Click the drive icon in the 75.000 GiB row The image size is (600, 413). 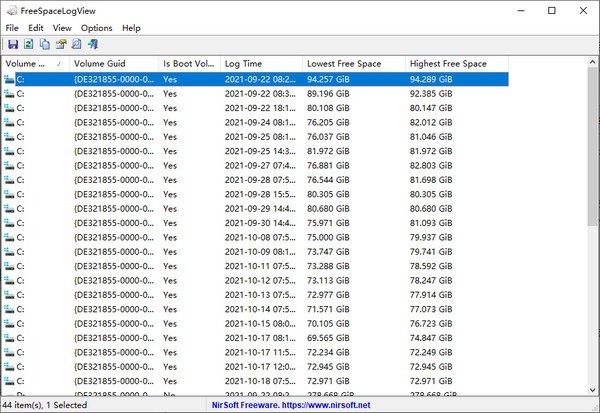[9, 237]
